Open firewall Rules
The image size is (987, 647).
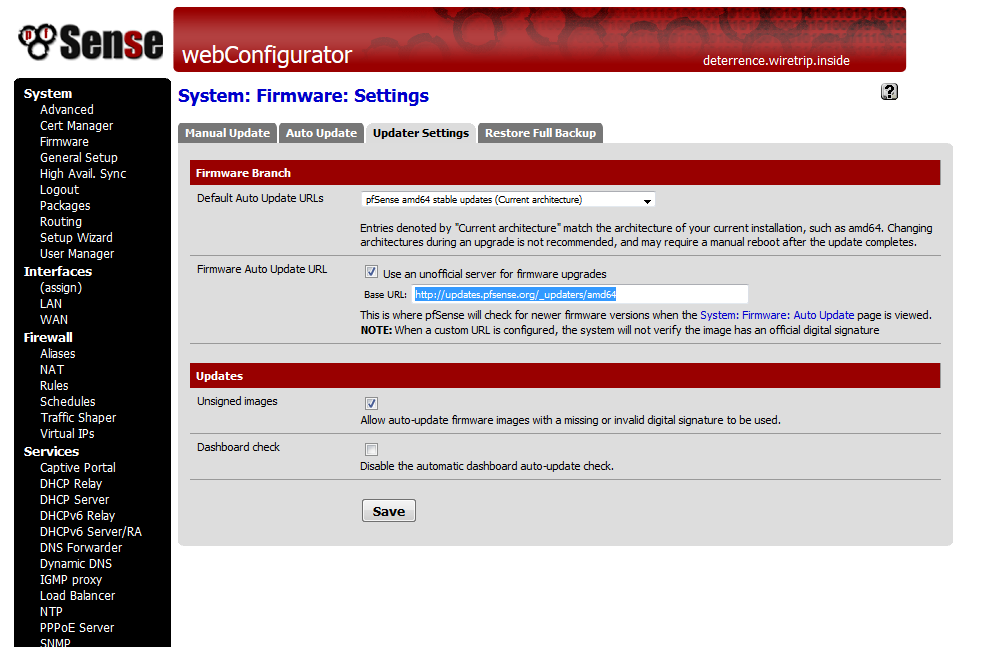click(54, 385)
